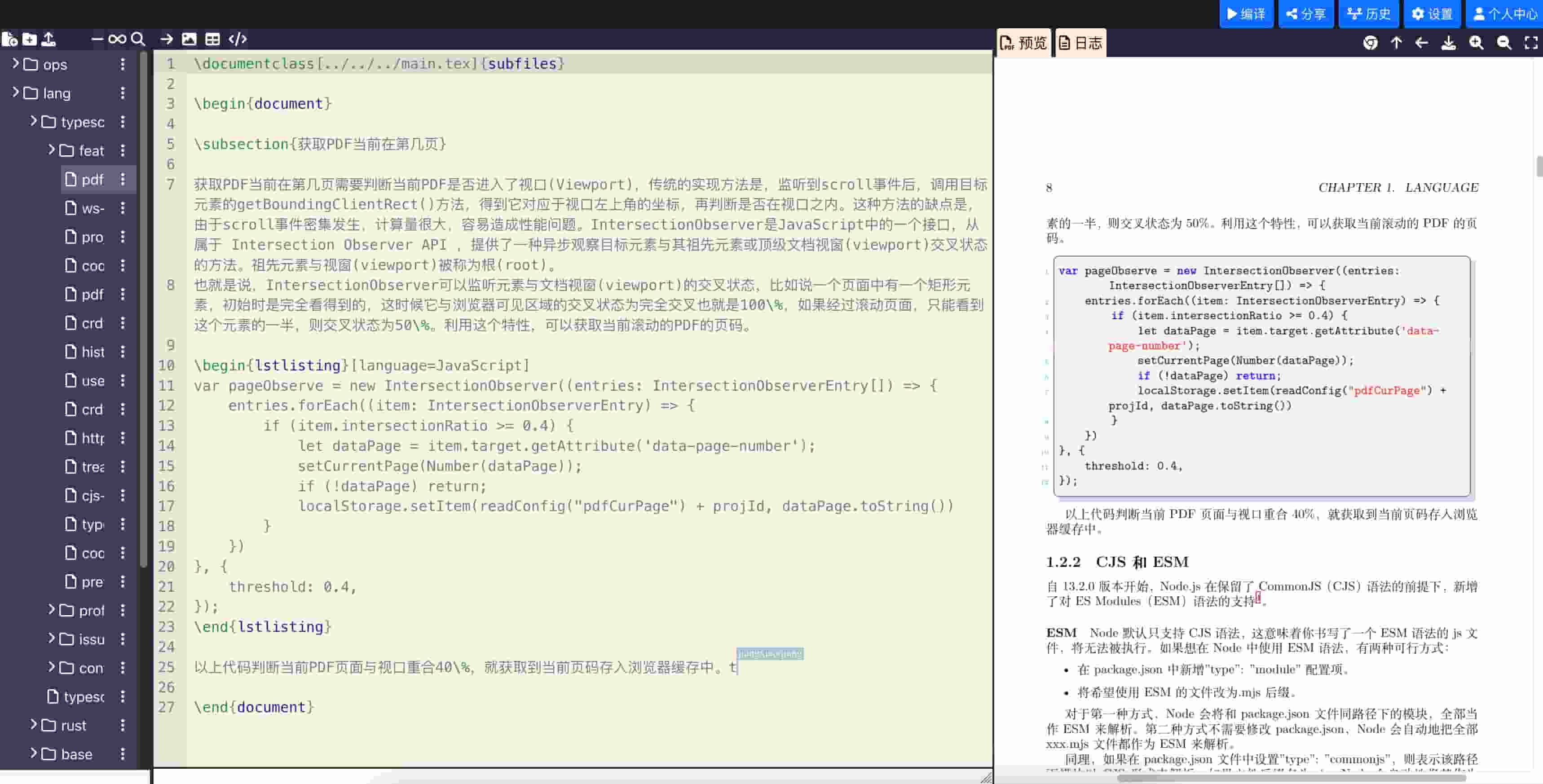Image resolution: width=1543 pixels, height=784 pixels.
Task: Select the zoom in icon above the PDF
Action: click(1477, 43)
